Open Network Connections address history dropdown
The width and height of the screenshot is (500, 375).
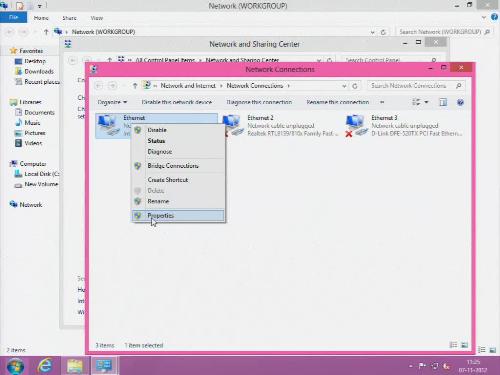pos(344,86)
